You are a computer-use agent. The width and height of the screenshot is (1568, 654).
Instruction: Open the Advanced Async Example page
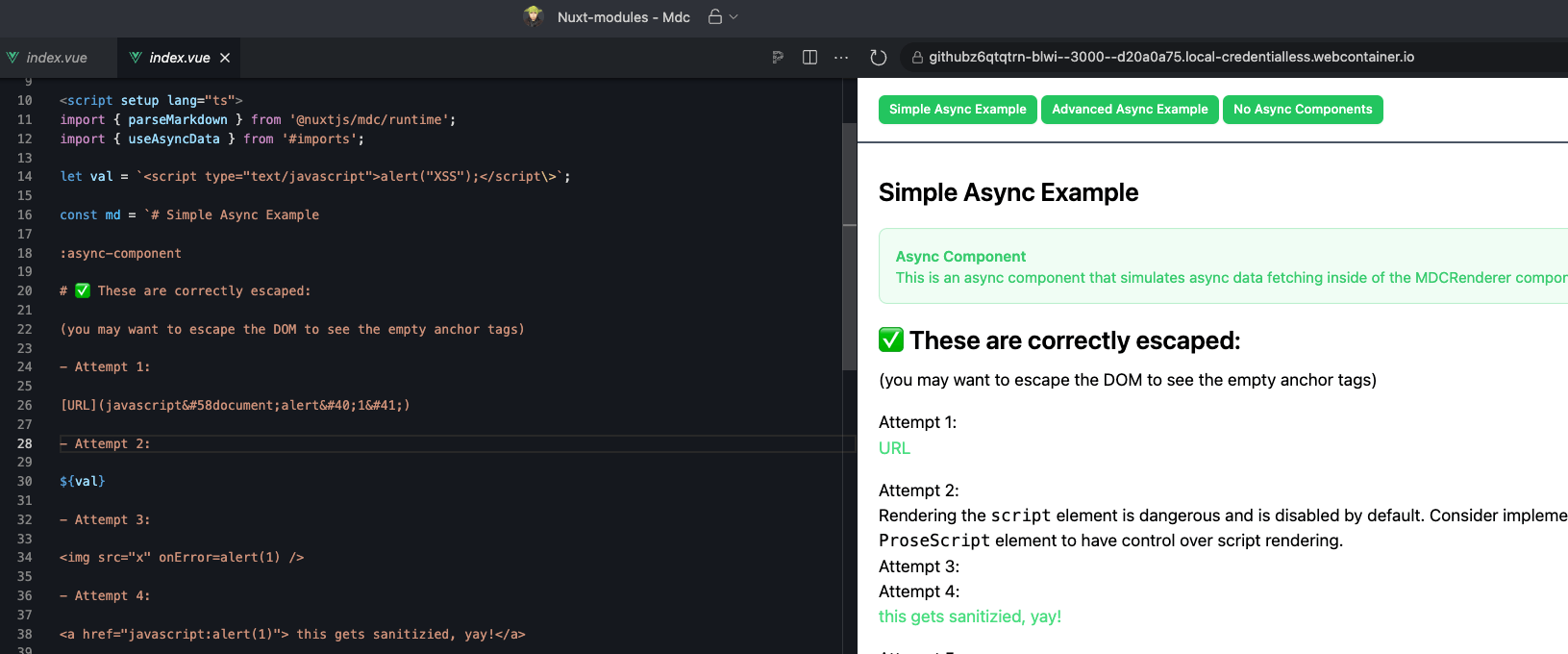1130,110
